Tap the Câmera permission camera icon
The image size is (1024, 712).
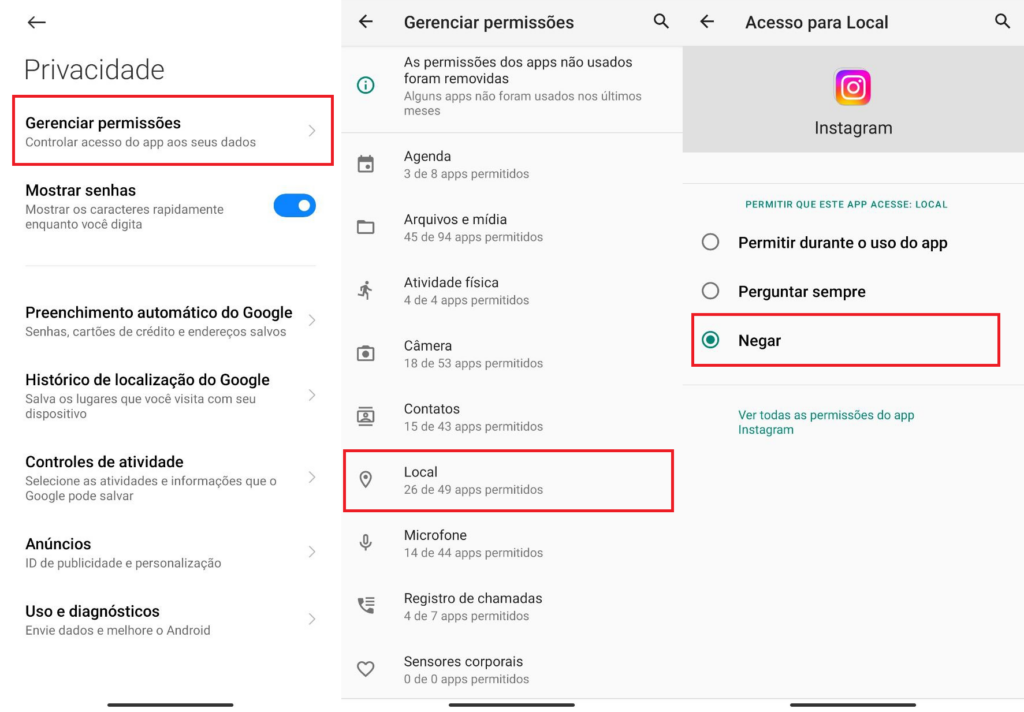[366, 353]
